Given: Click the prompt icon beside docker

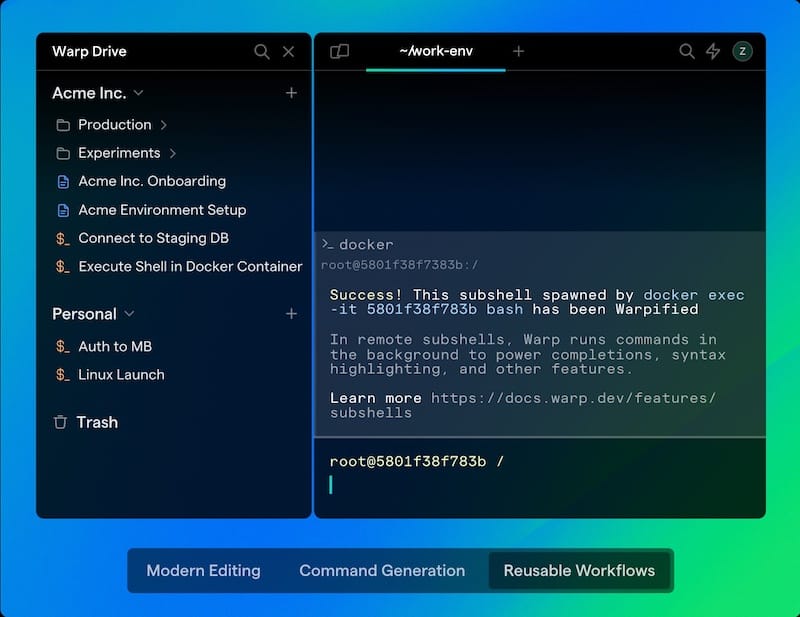Looking at the screenshot, I should point(328,244).
